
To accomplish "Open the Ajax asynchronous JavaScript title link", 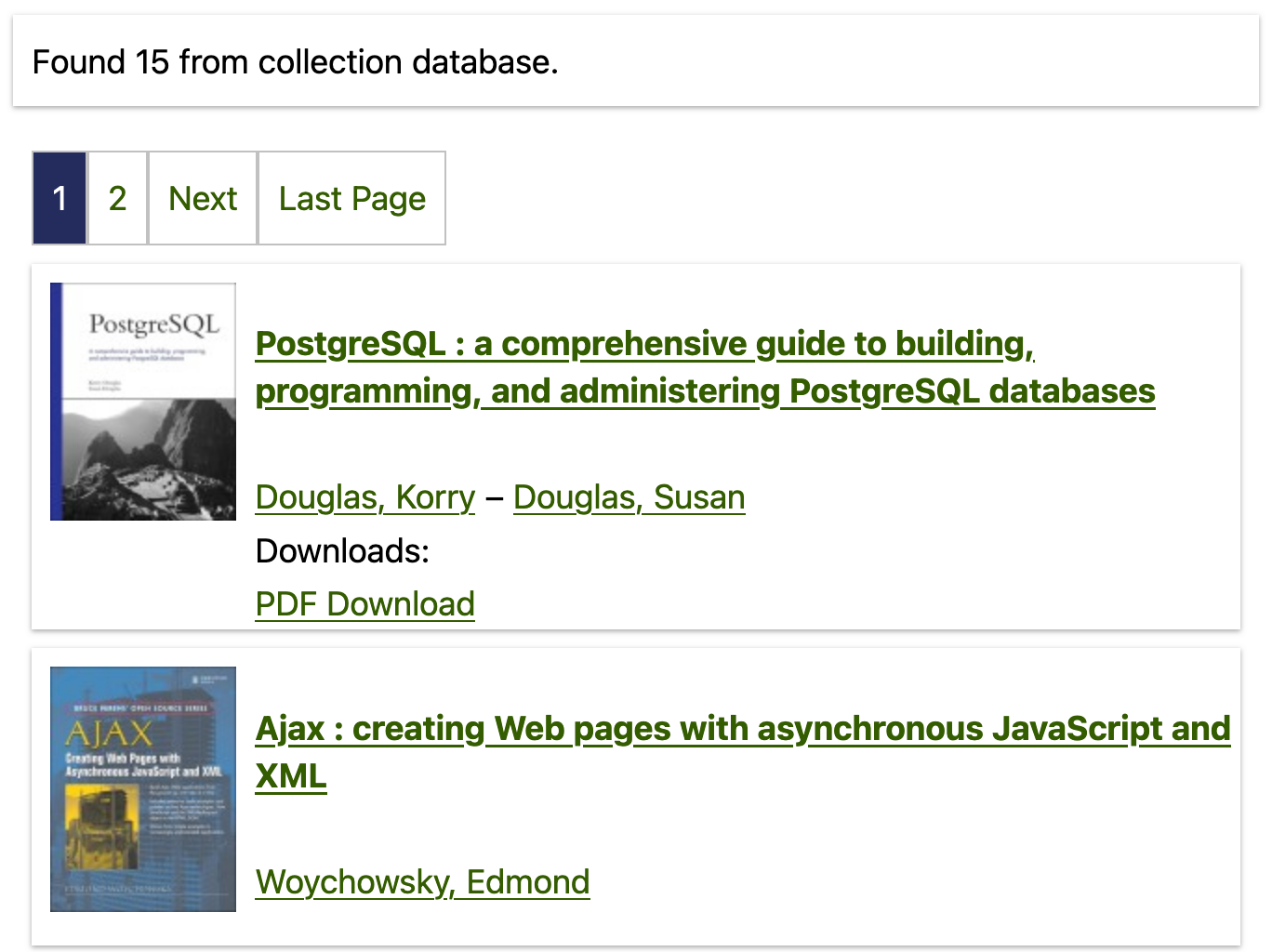I will 743,729.
